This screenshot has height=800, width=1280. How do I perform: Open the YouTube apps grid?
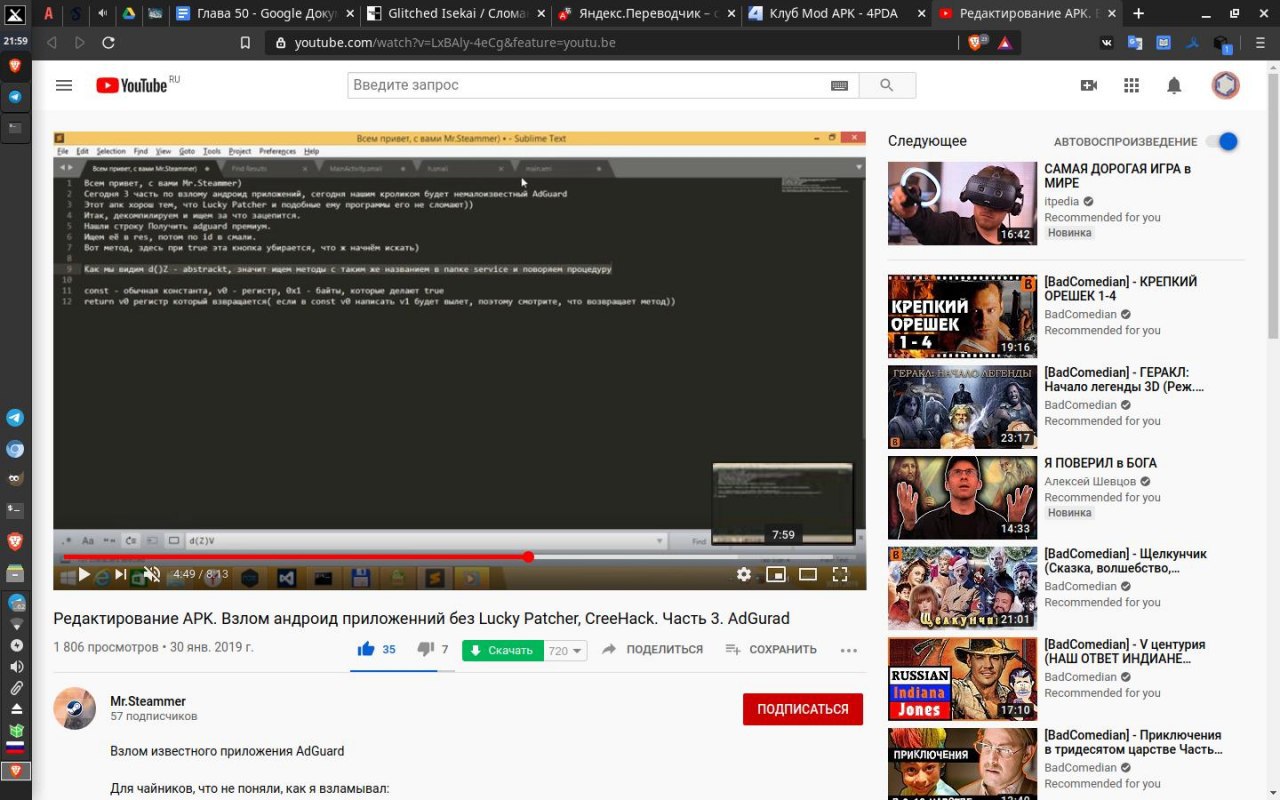point(1132,85)
